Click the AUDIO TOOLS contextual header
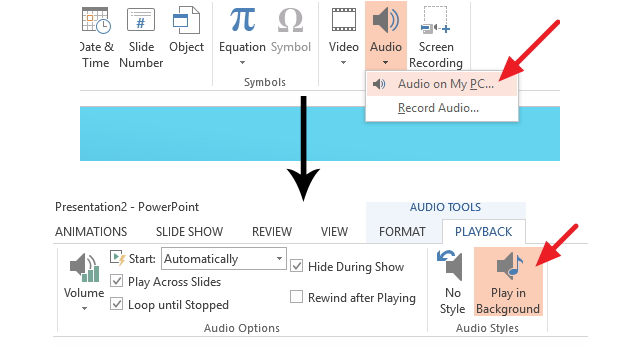The height and width of the screenshot is (360, 640). 445,207
